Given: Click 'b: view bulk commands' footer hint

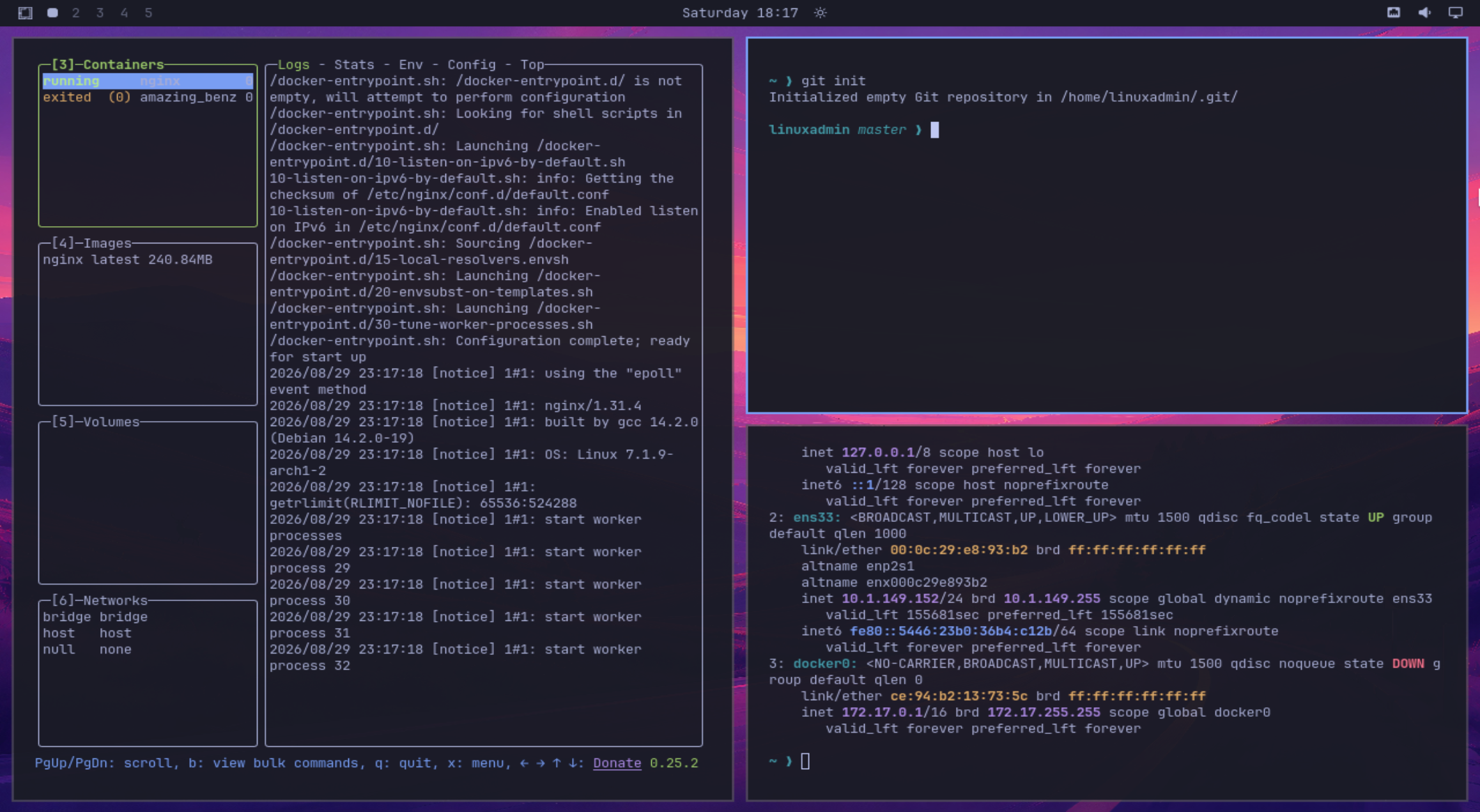Looking at the screenshot, I should [273, 763].
